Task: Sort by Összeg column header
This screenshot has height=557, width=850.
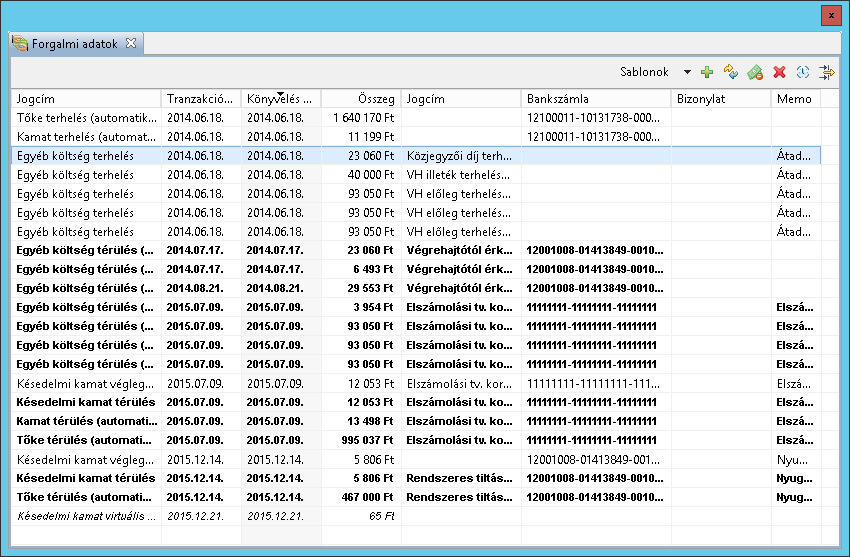Action: [360, 99]
